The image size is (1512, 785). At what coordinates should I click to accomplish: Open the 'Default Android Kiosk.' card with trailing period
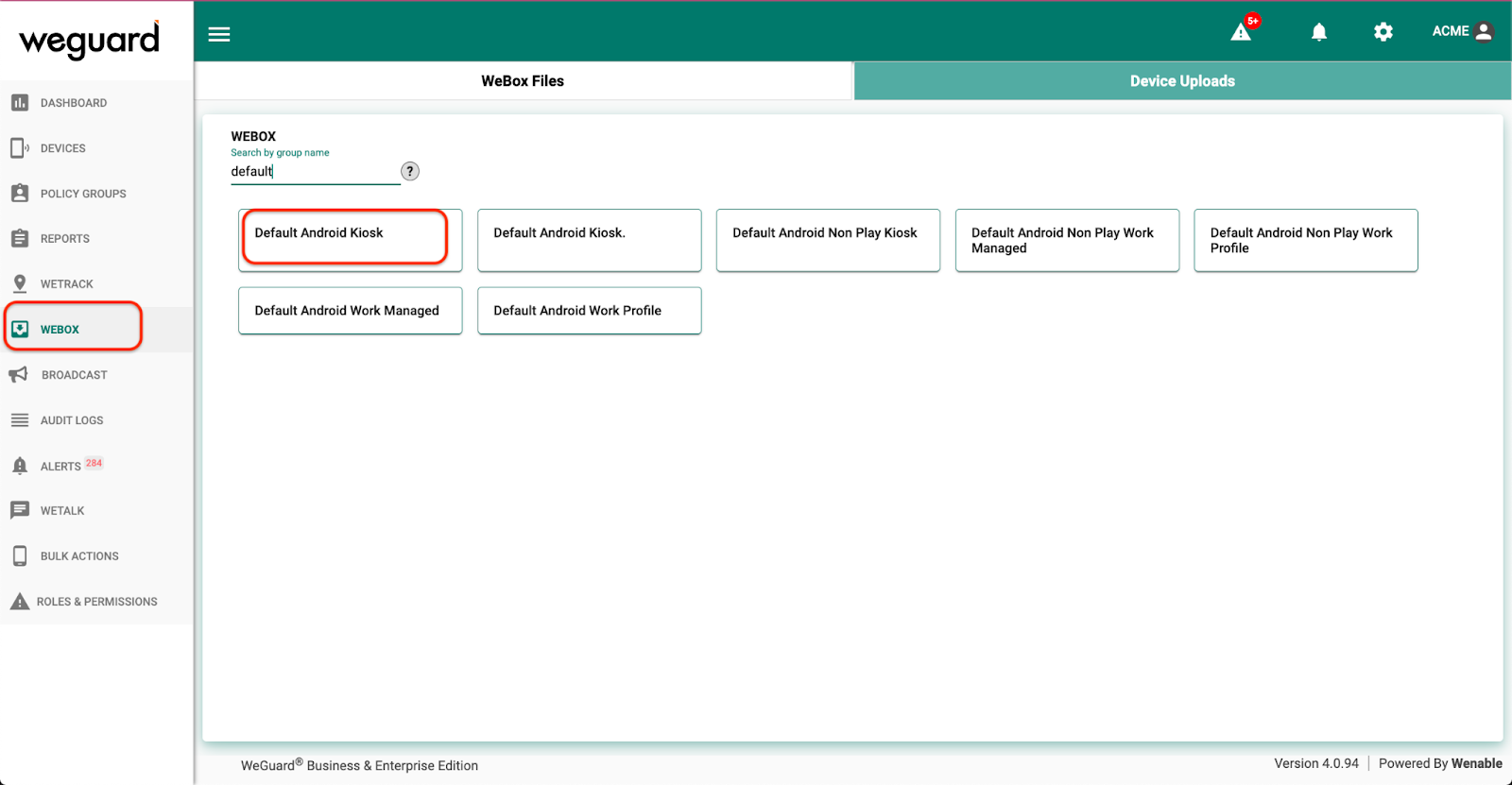coord(590,240)
